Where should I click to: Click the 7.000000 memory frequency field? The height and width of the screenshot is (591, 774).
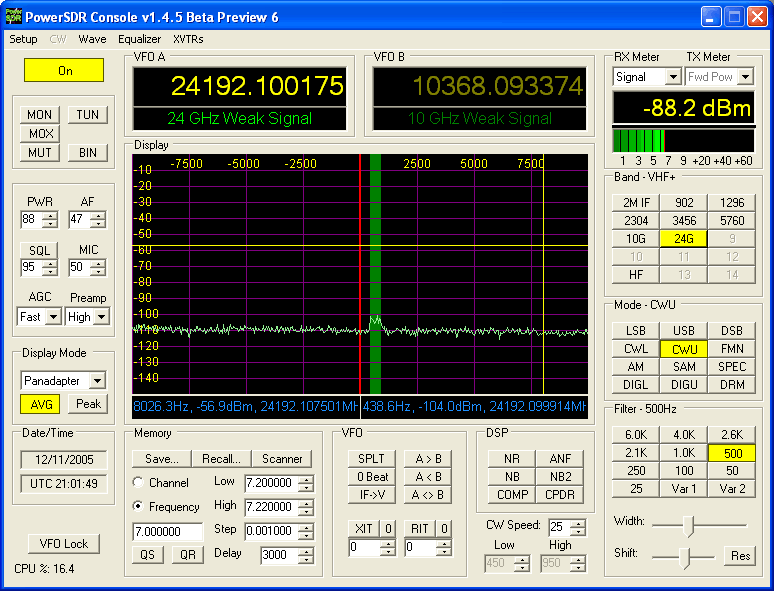pos(167,531)
